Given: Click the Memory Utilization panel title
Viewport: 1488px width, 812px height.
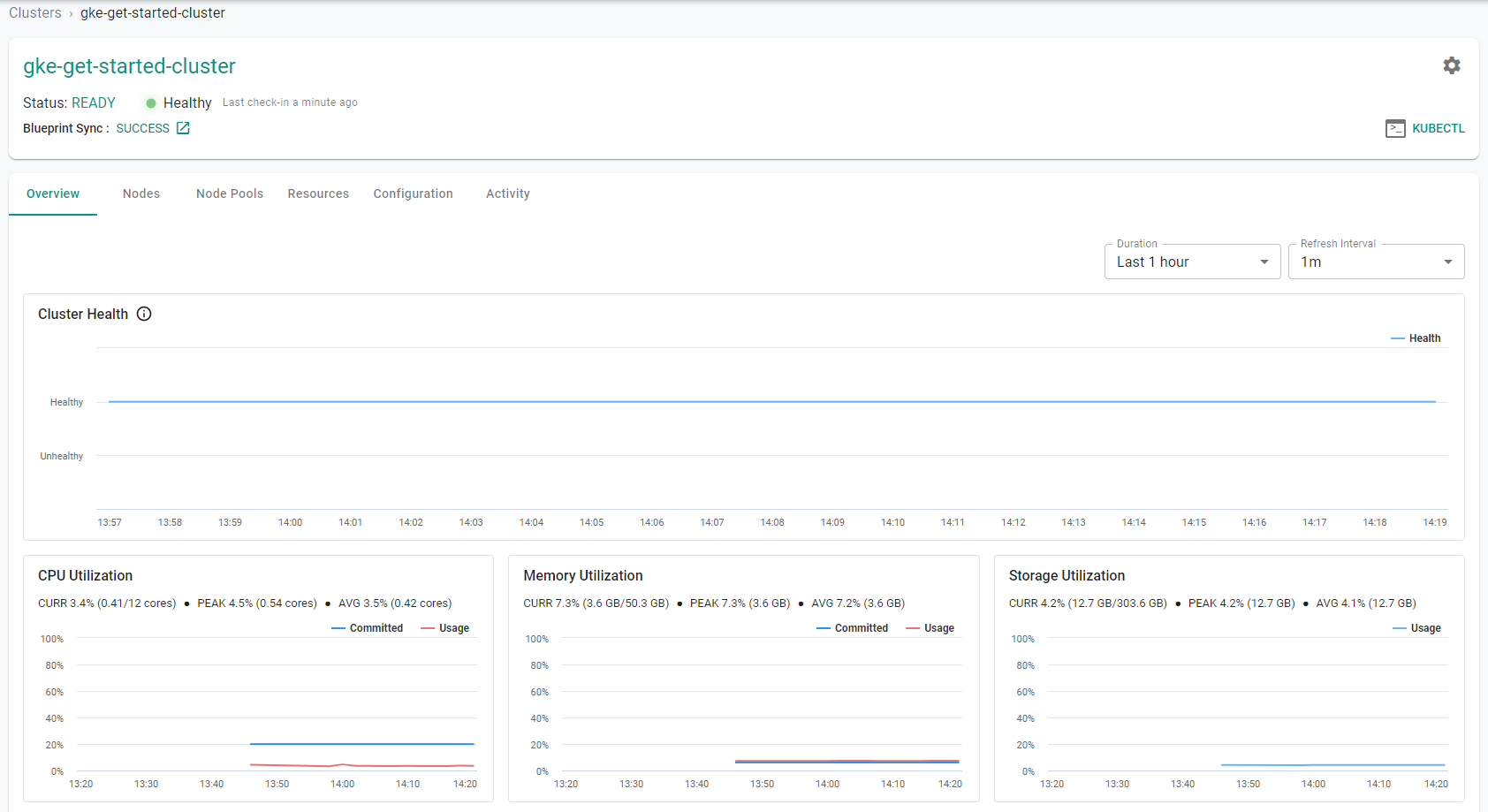Looking at the screenshot, I should 583,576.
